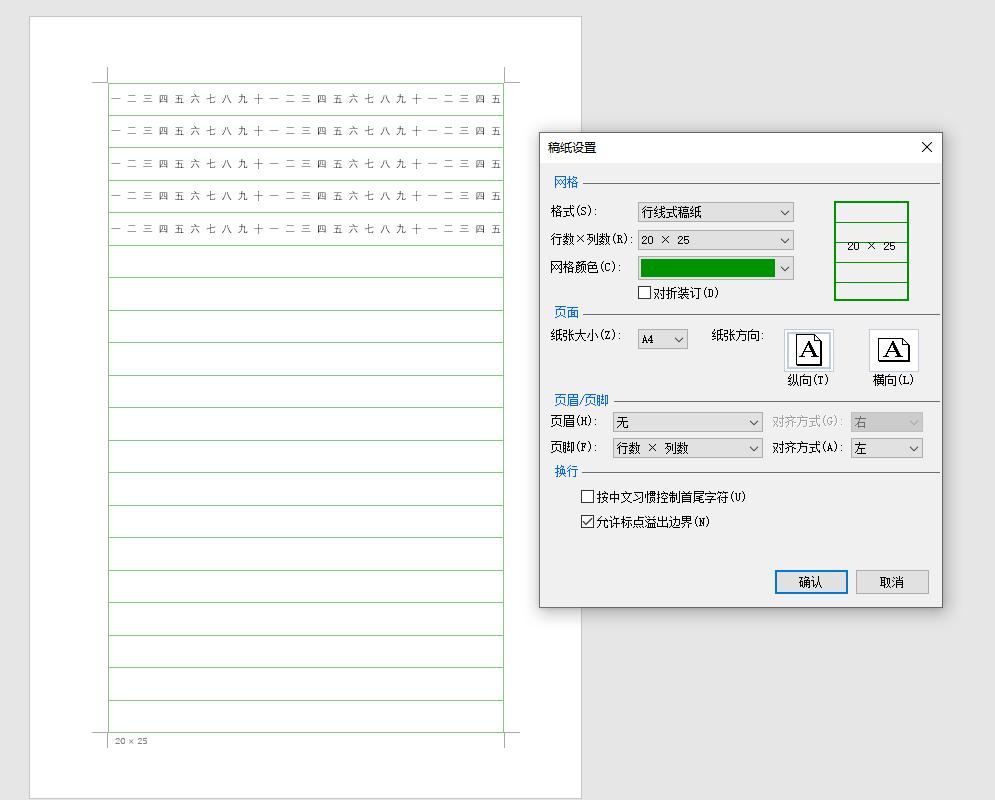Select the 横向 landscape orientation icon
The image size is (995, 800).
[892, 349]
